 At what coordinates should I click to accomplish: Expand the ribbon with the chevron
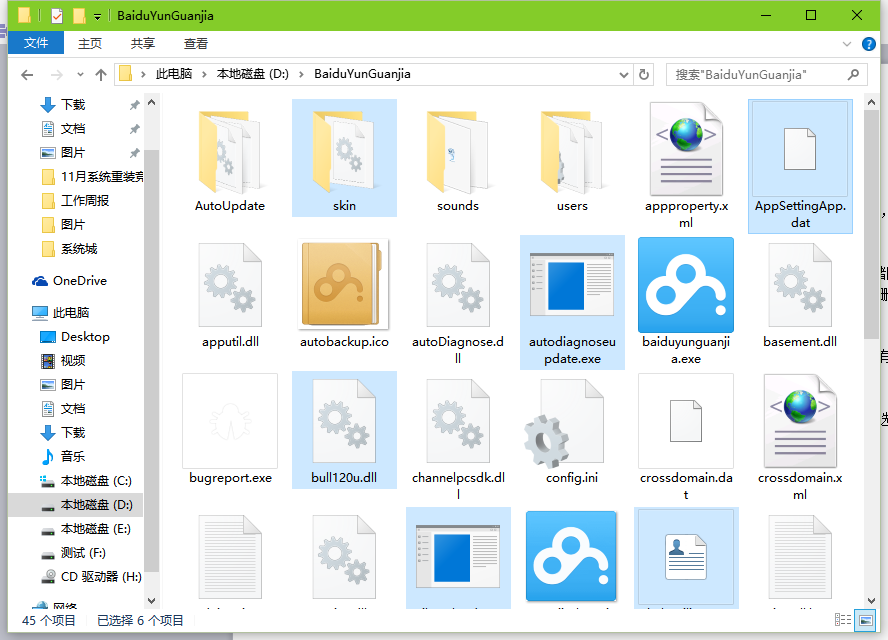click(847, 44)
